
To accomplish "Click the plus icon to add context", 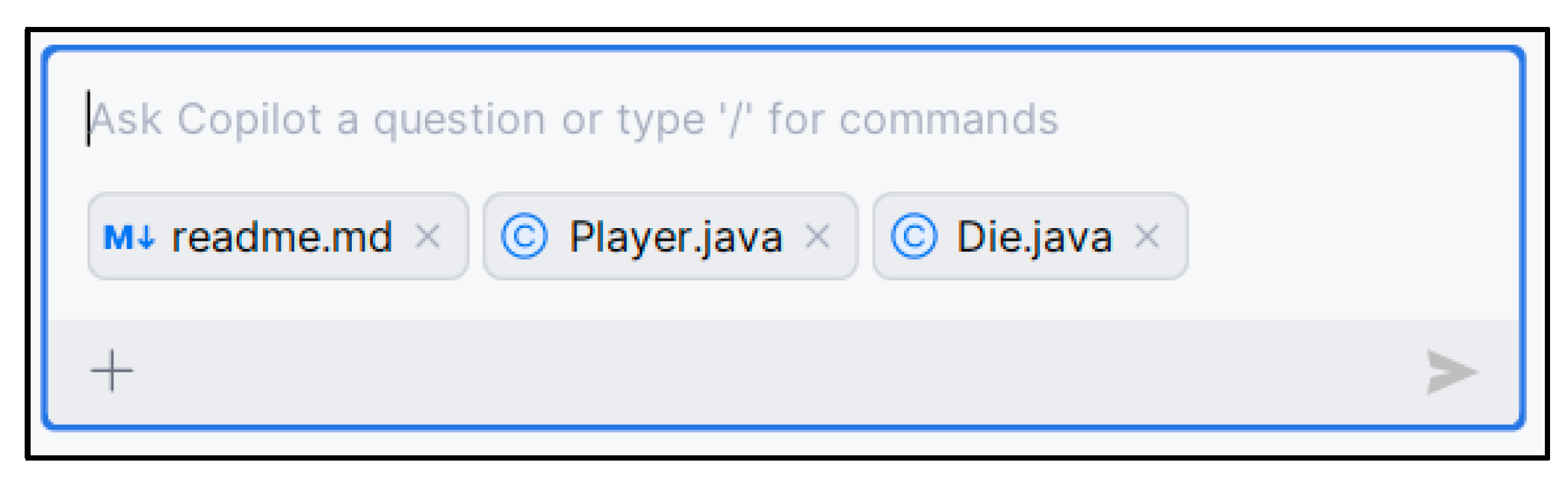I will coord(112,371).
